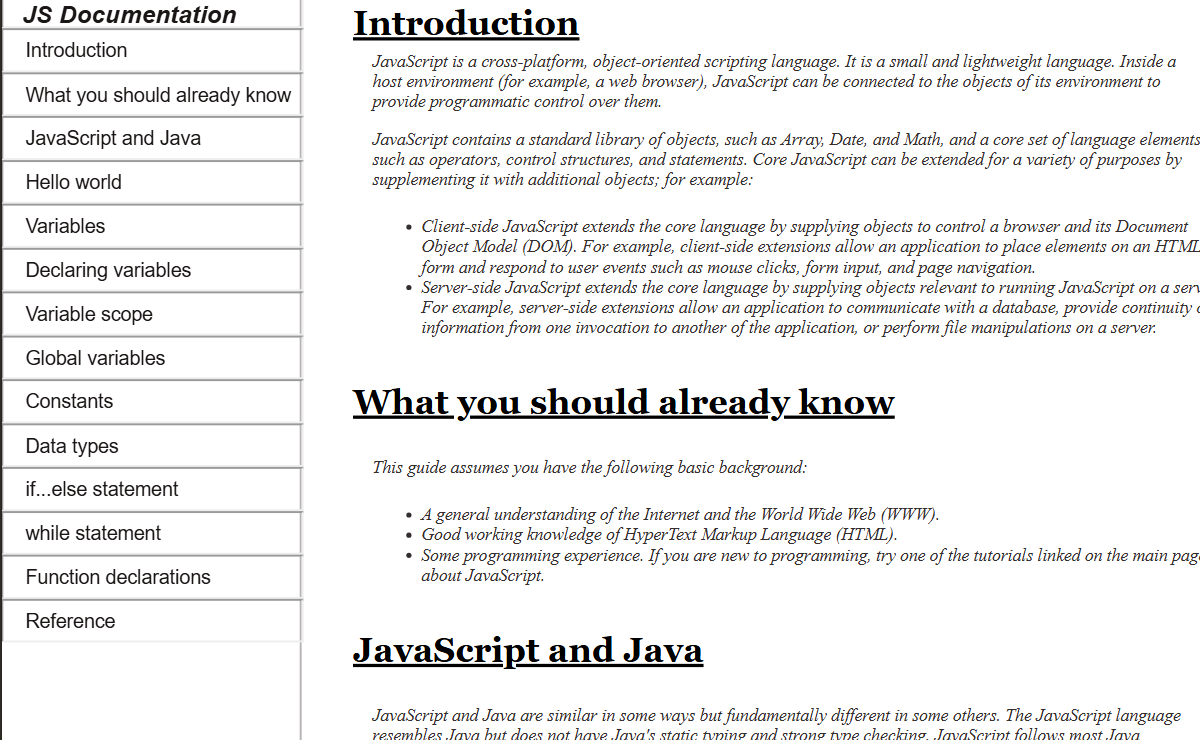Click the JavaScript and Java heading
This screenshot has height=740, width=1200.
click(528, 650)
